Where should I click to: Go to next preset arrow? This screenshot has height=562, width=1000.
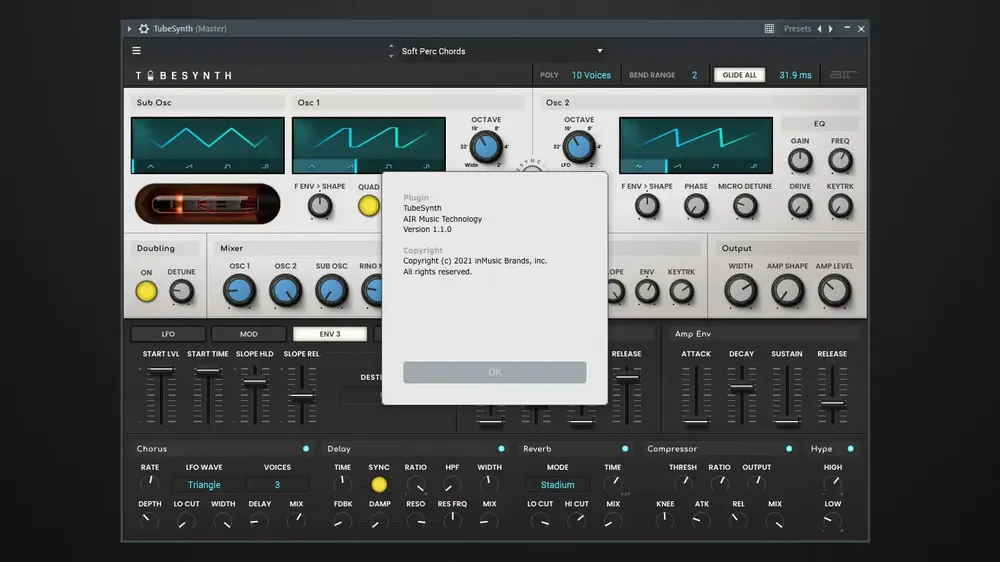(830, 29)
